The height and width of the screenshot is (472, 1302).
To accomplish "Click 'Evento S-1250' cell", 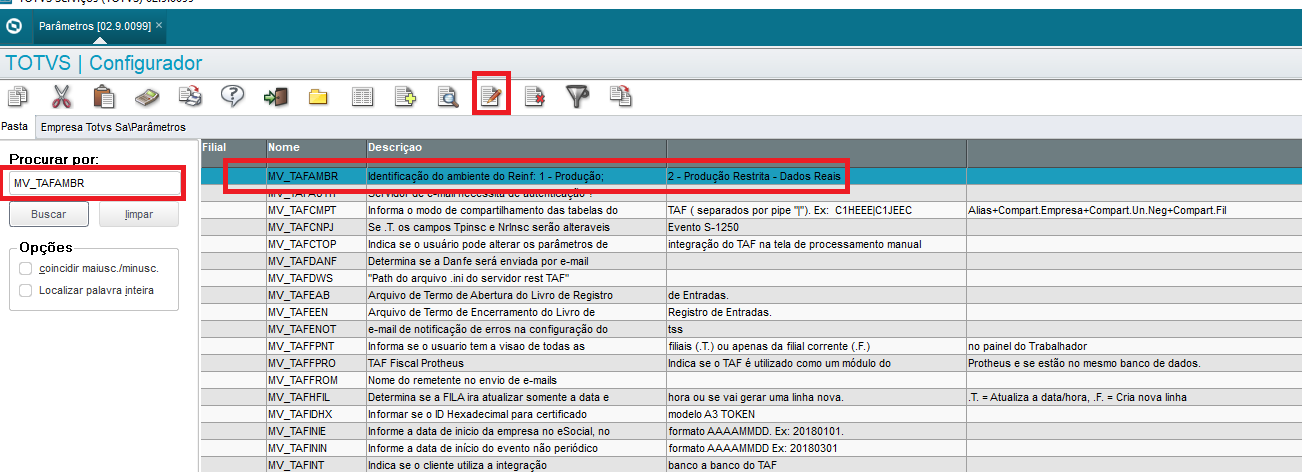I will tap(816, 227).
